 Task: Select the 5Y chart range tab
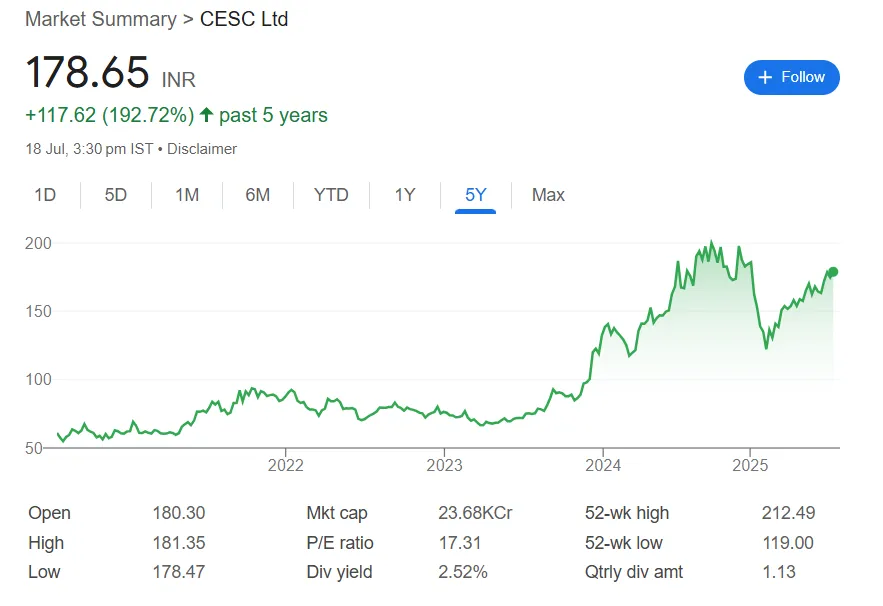click(475, 195)
